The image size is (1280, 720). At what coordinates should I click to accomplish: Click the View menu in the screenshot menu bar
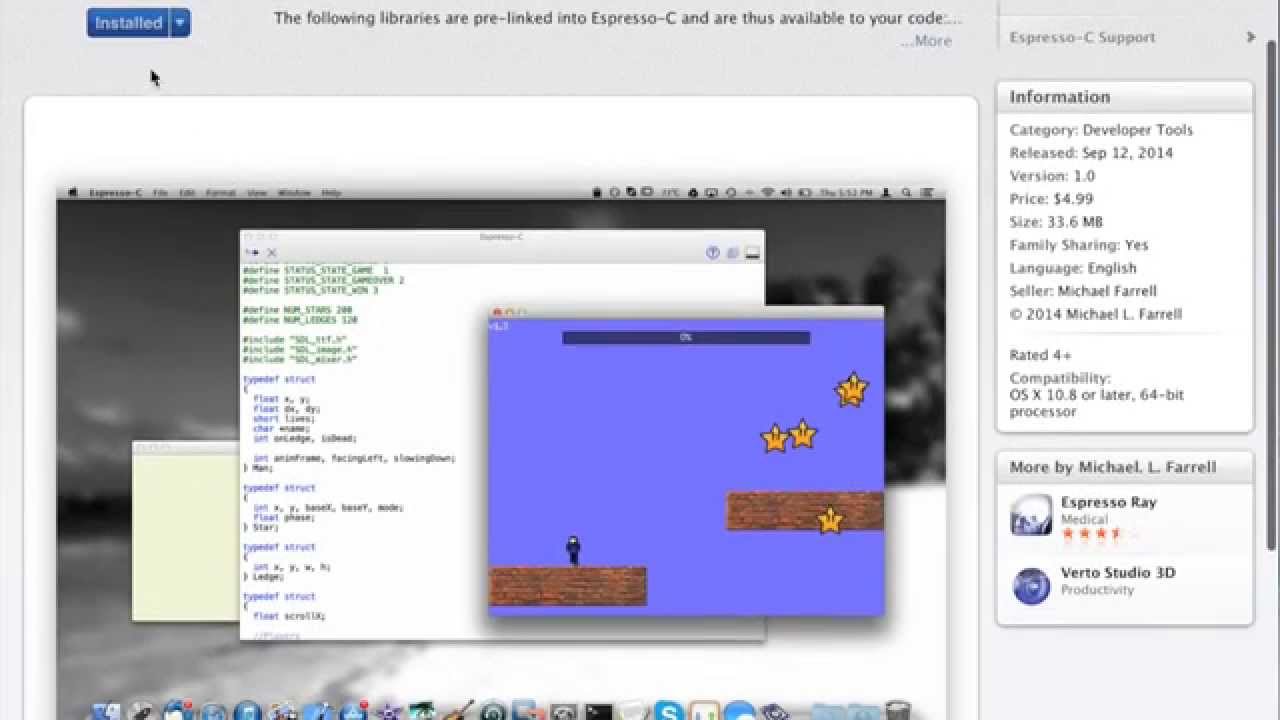(257, 193)
